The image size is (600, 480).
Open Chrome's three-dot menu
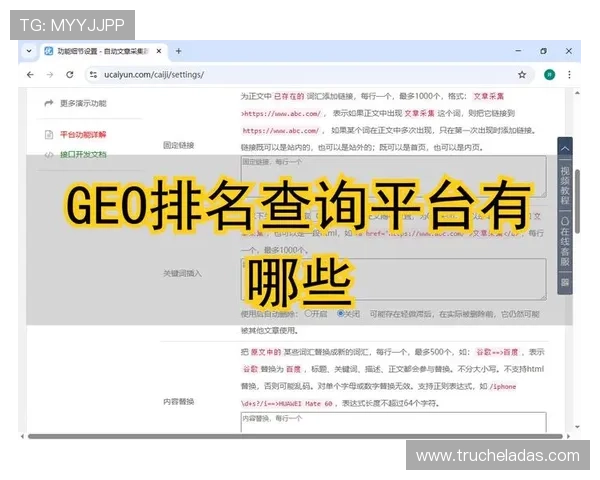pyautogui.click(x=569, y=75)
